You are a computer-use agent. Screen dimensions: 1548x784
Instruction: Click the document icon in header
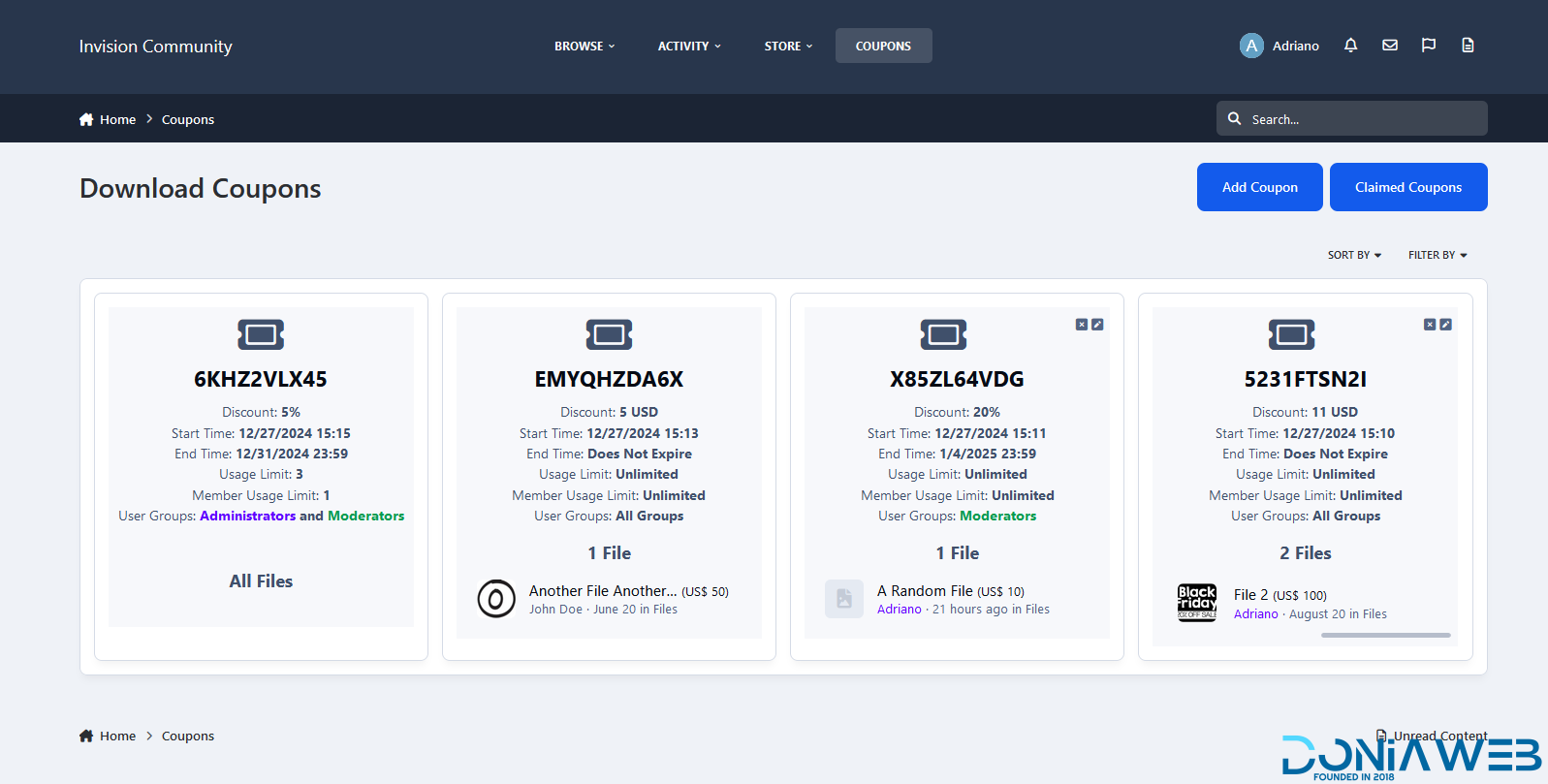pos(1468,46)
